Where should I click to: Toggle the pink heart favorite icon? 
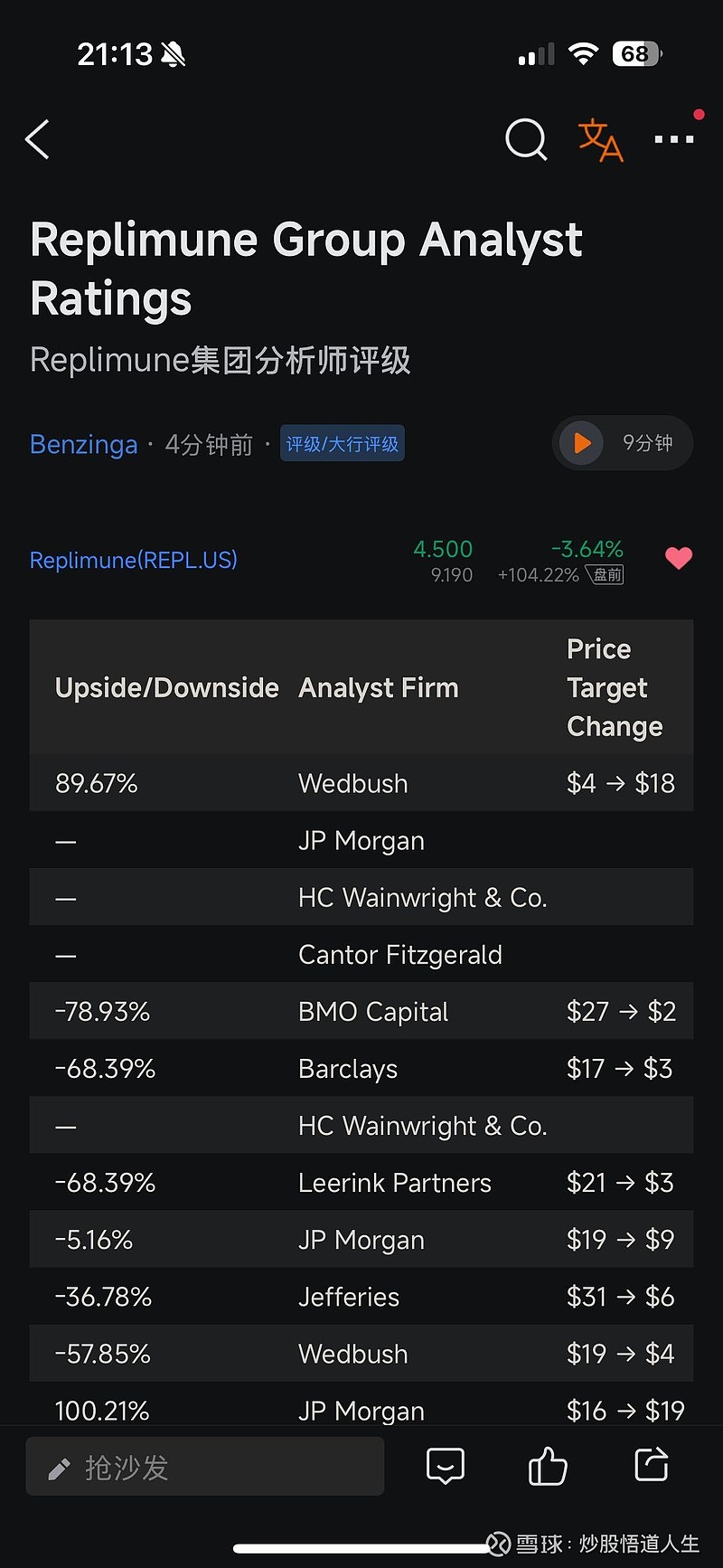pos(679,559)
